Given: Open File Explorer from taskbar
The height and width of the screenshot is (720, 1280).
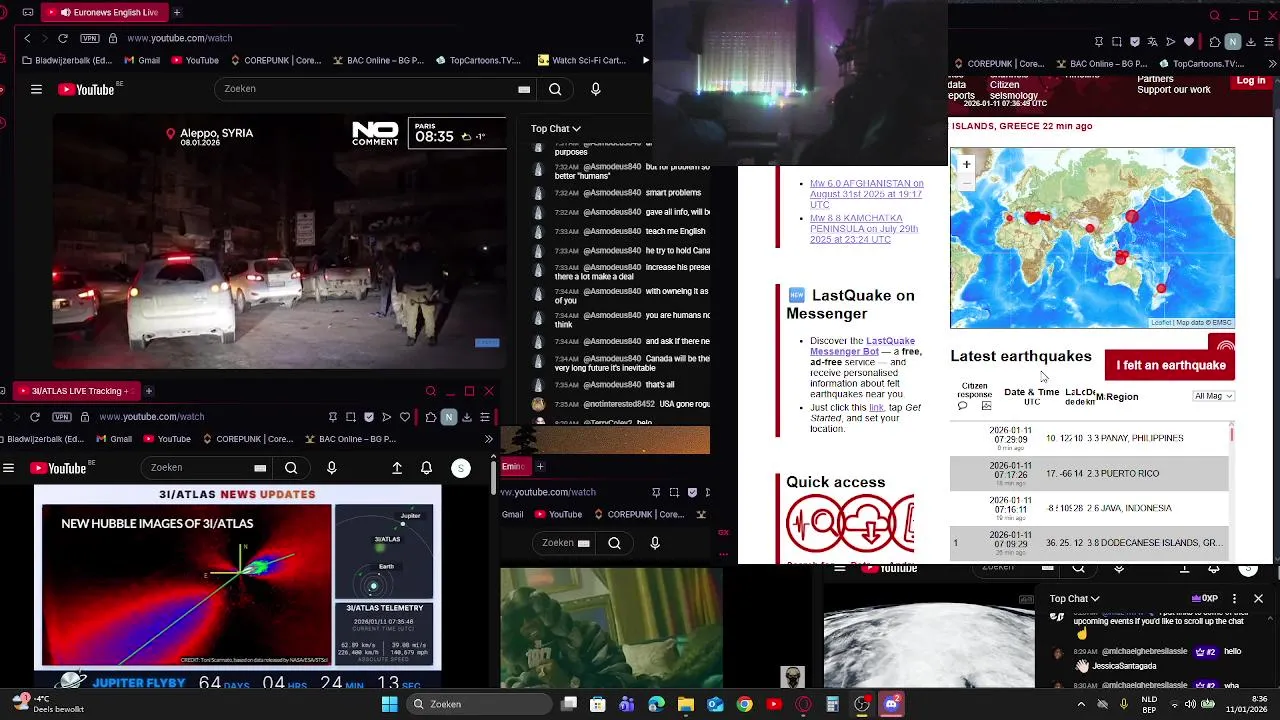Looking at the screenshot, I should 686,704.
